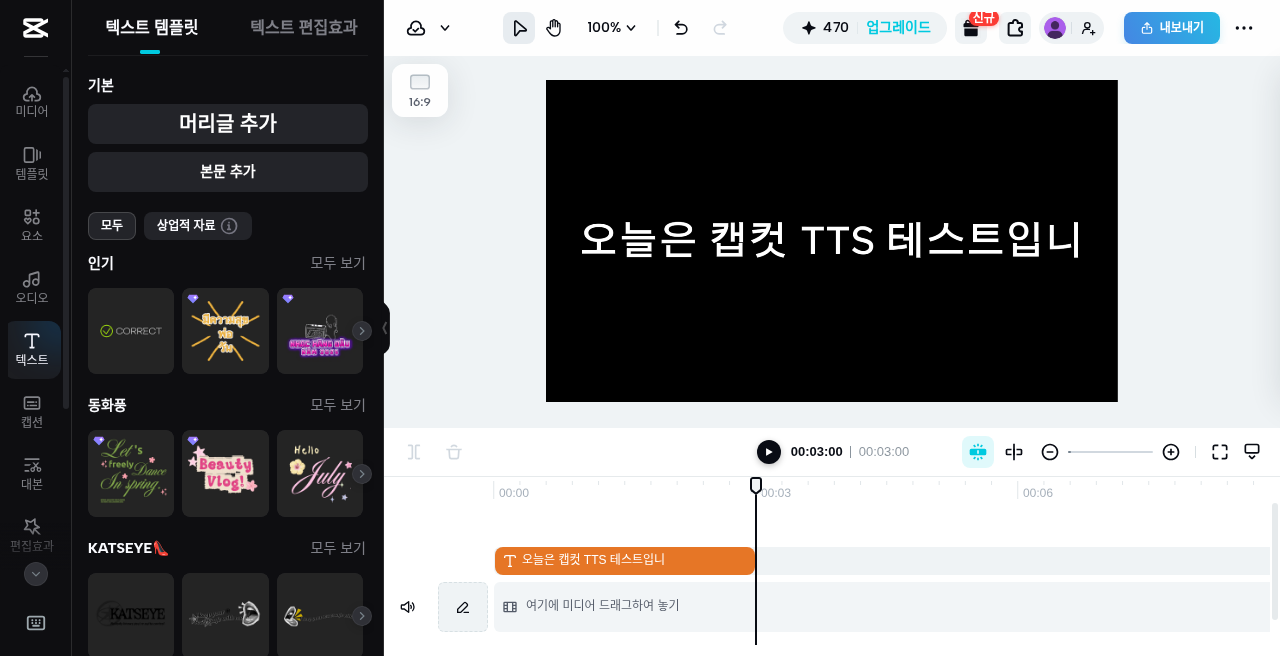Image resolution: width=1280 pixels, height=656 pixels.
Task: Show next templates in KATSEYE row
Action: tap(362, 616)
